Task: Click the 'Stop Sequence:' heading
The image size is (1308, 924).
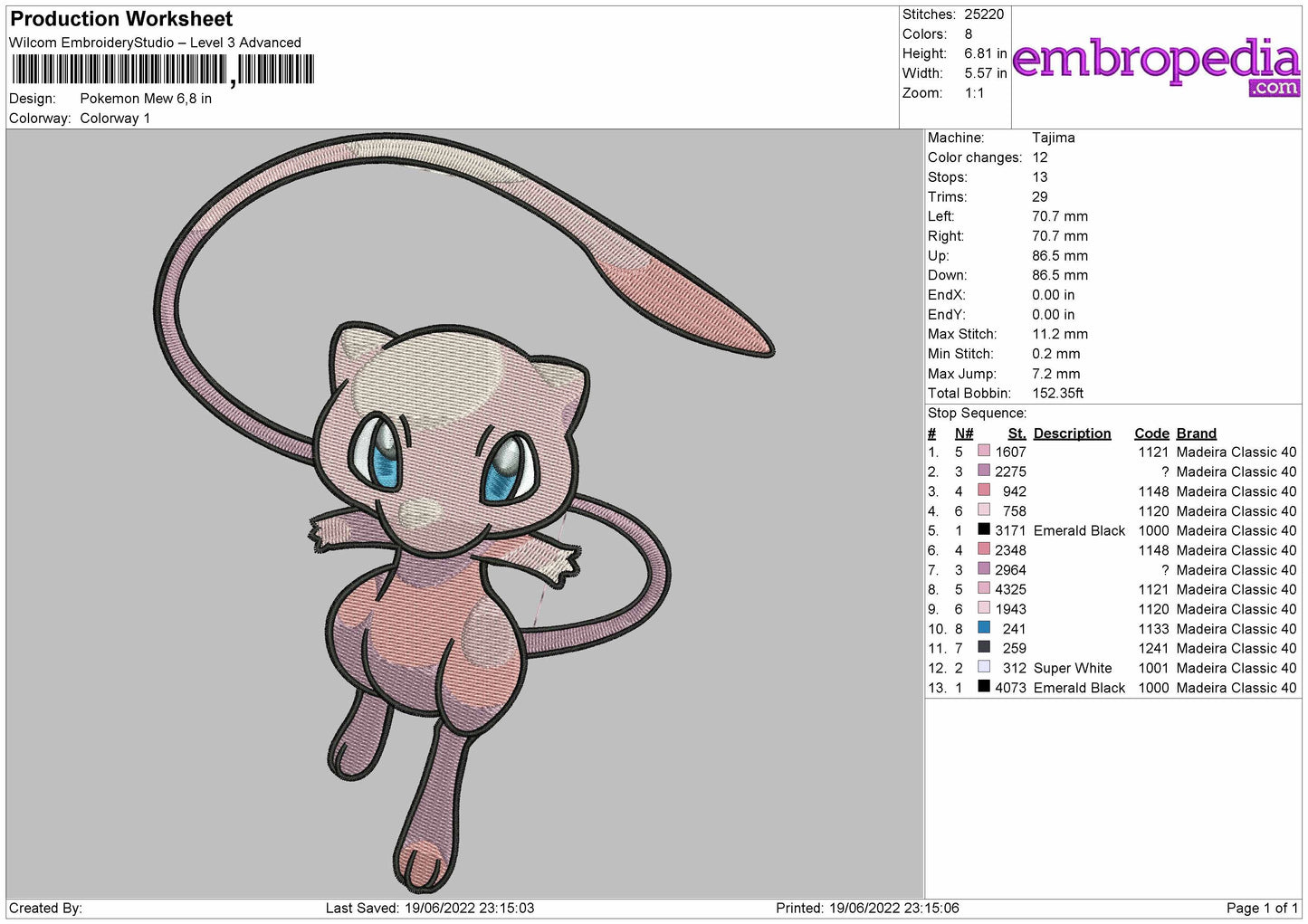Action: 977,414
